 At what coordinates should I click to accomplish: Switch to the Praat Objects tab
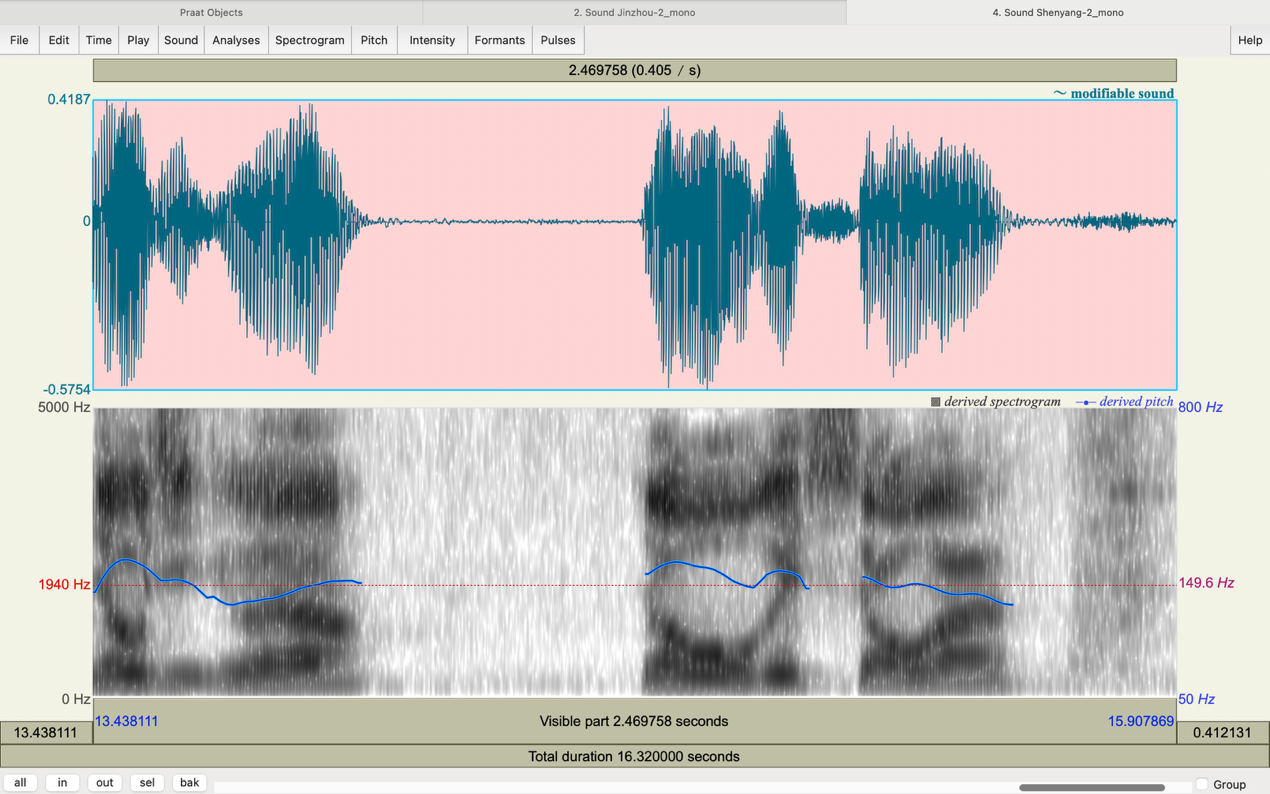[211, 12]
